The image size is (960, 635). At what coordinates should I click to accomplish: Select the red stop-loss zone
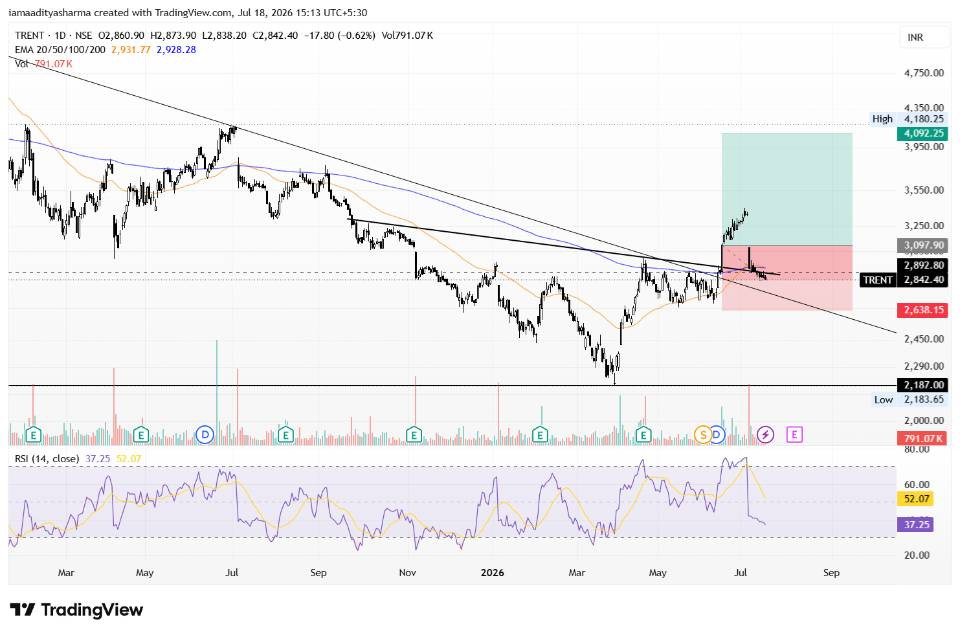coord(787,278)
